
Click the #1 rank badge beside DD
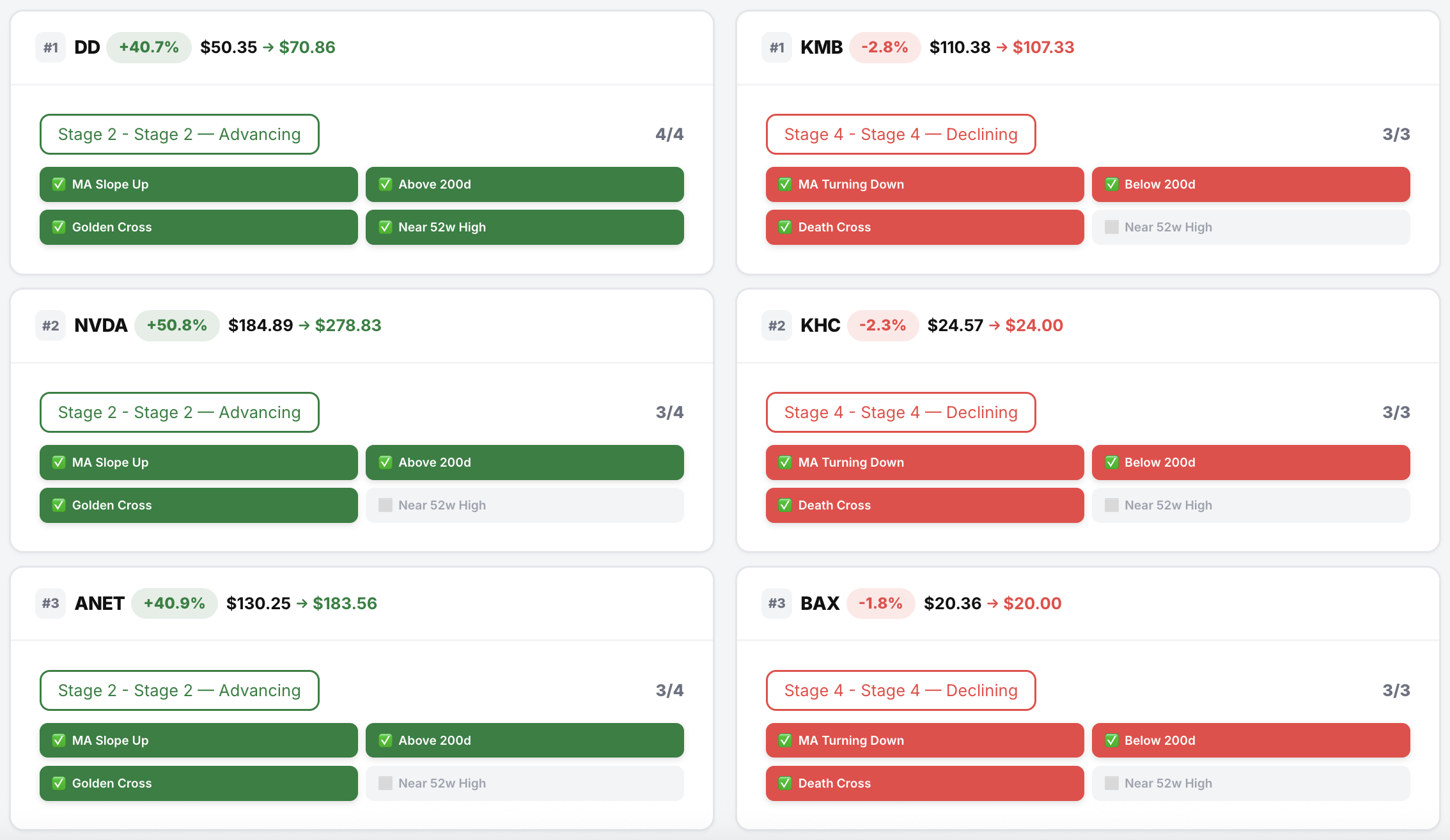pos(51,48)
